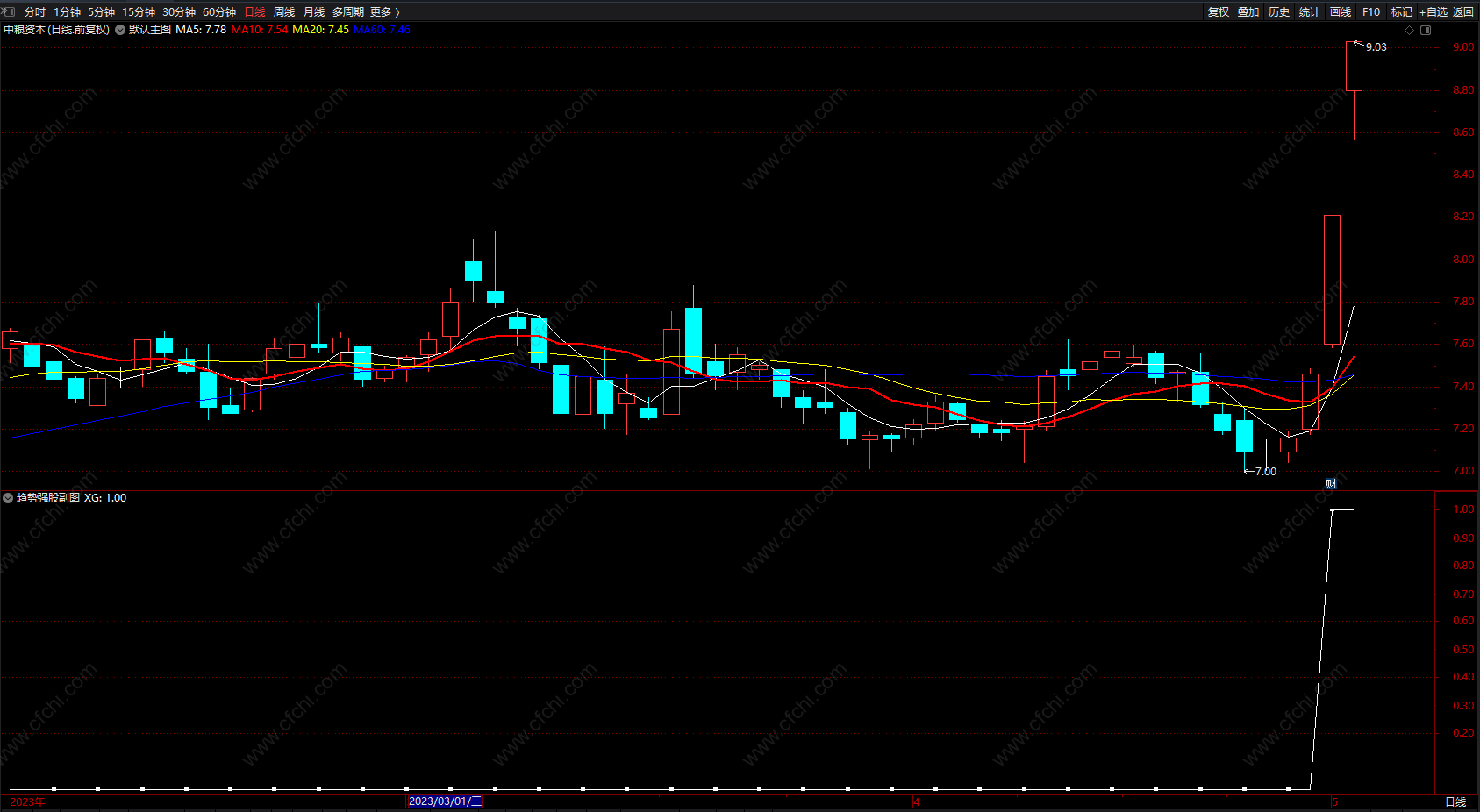This screenshot has width=1480, height=812.
Task: Select the 30分钟 period tab
Action: tap(179, 11)
